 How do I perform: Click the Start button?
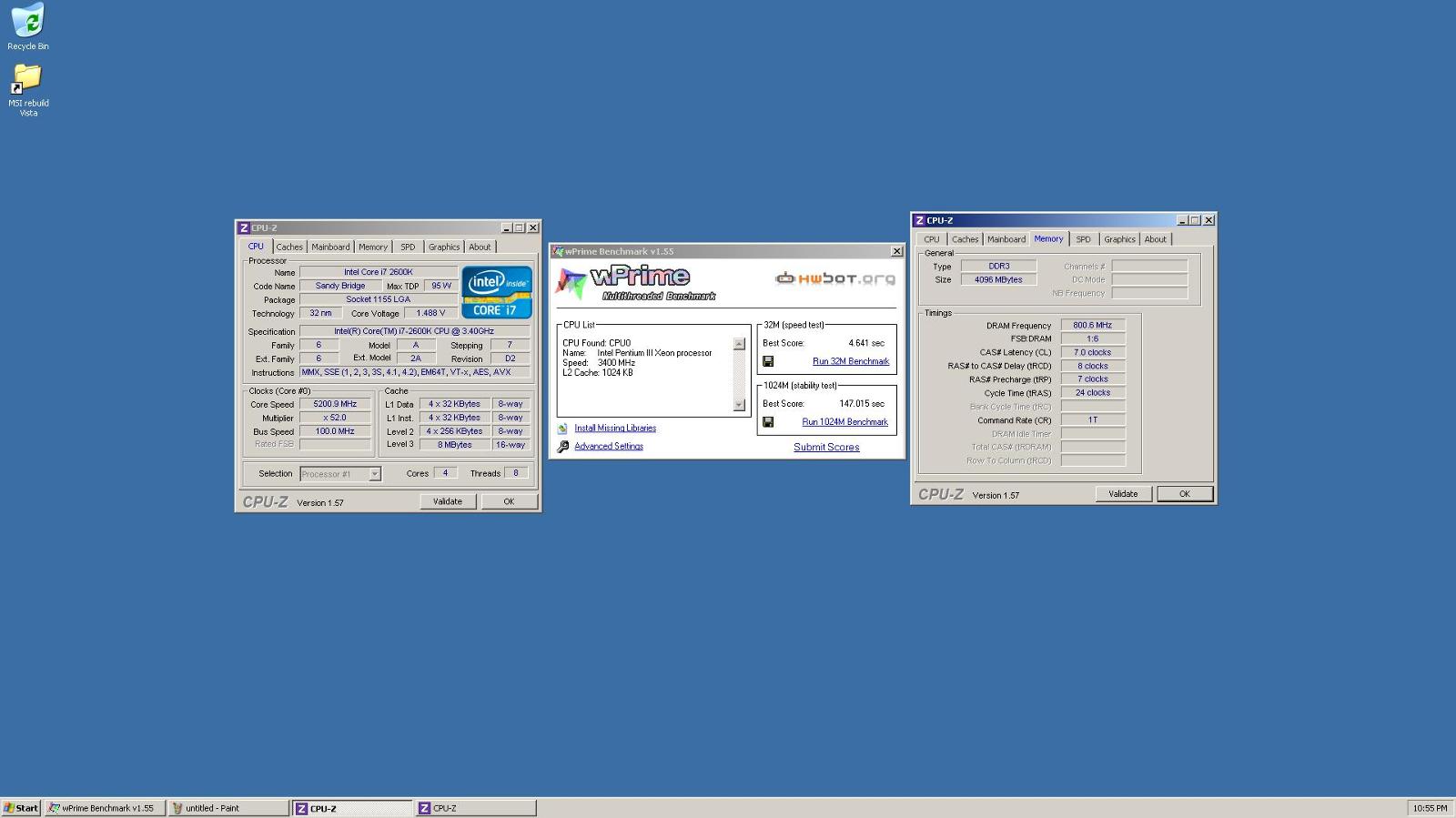pyautogui.click(x=21, y=808)
